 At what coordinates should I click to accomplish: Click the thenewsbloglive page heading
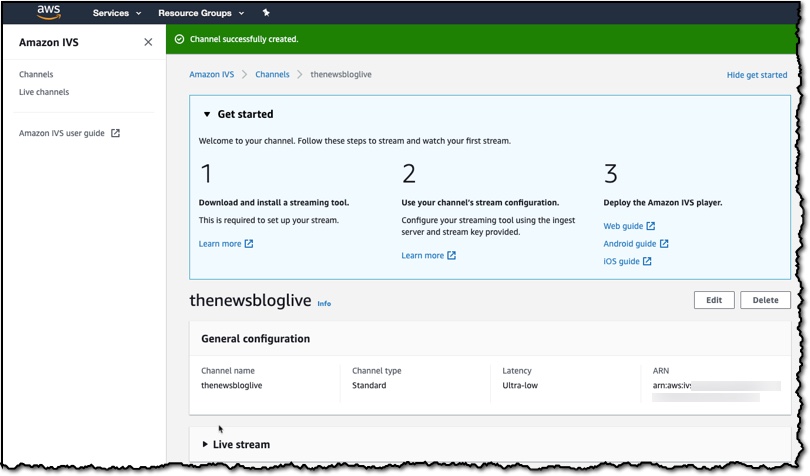[x=250, y=300]
